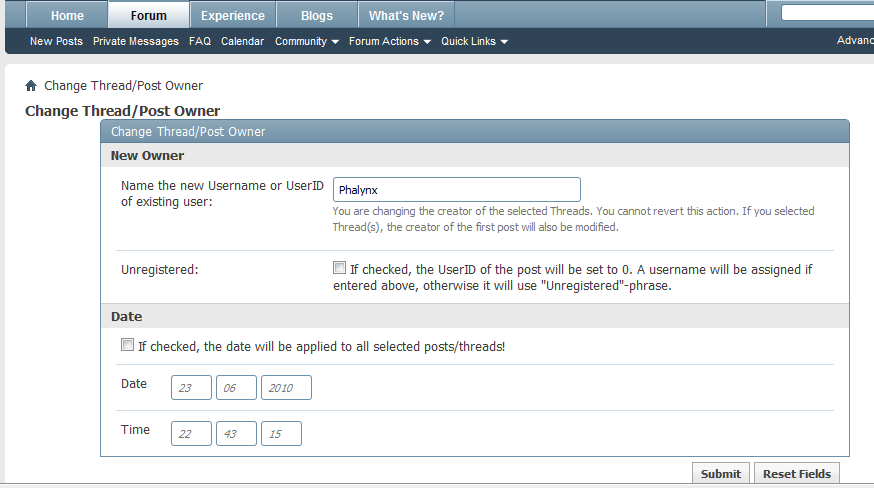The width and height of the screenshot is (874, 488).
Task: Open the Forum Actions dropdown
Action: click(389, 42)
